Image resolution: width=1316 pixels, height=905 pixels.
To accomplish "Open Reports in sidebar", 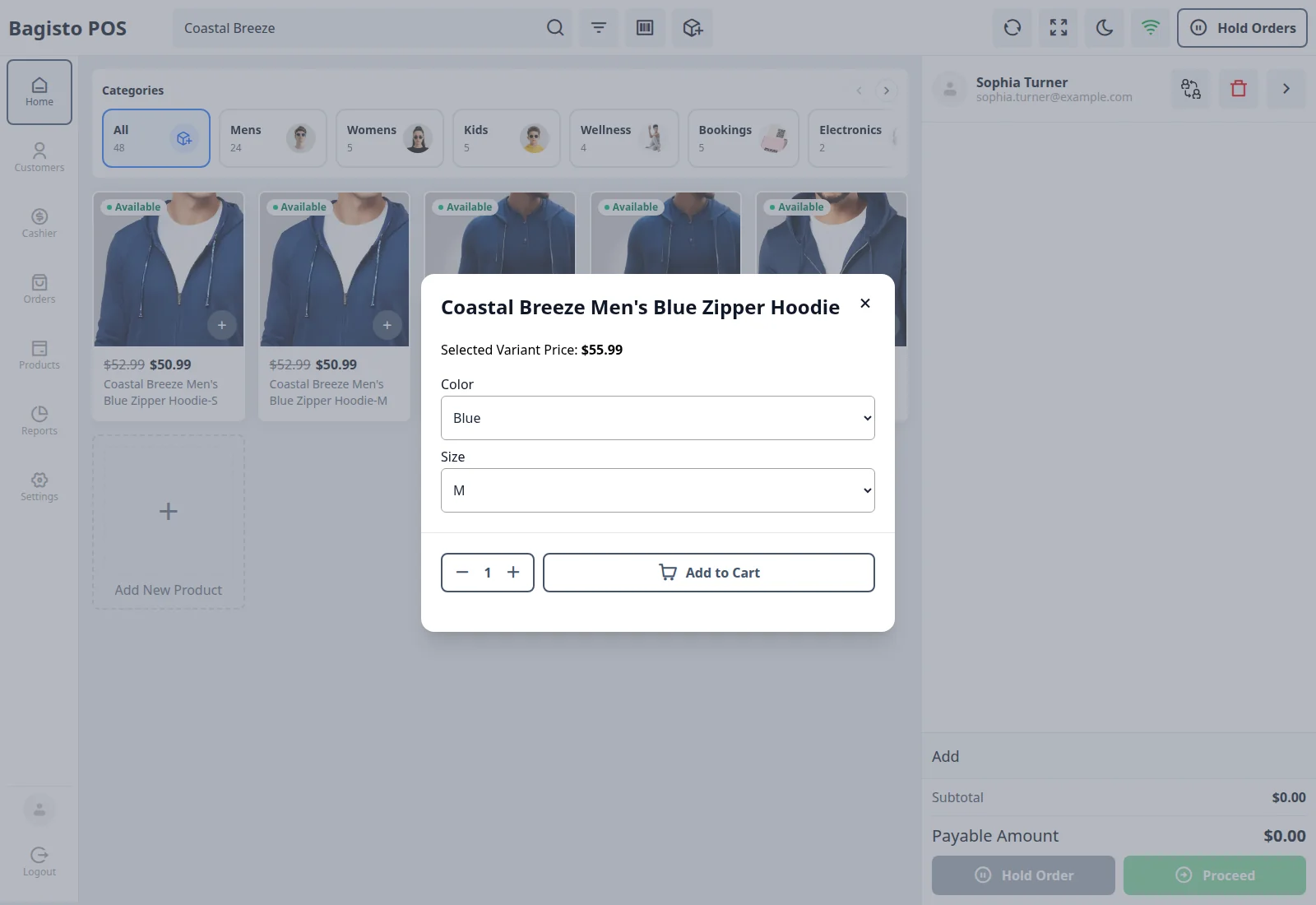I will (39, 421).
